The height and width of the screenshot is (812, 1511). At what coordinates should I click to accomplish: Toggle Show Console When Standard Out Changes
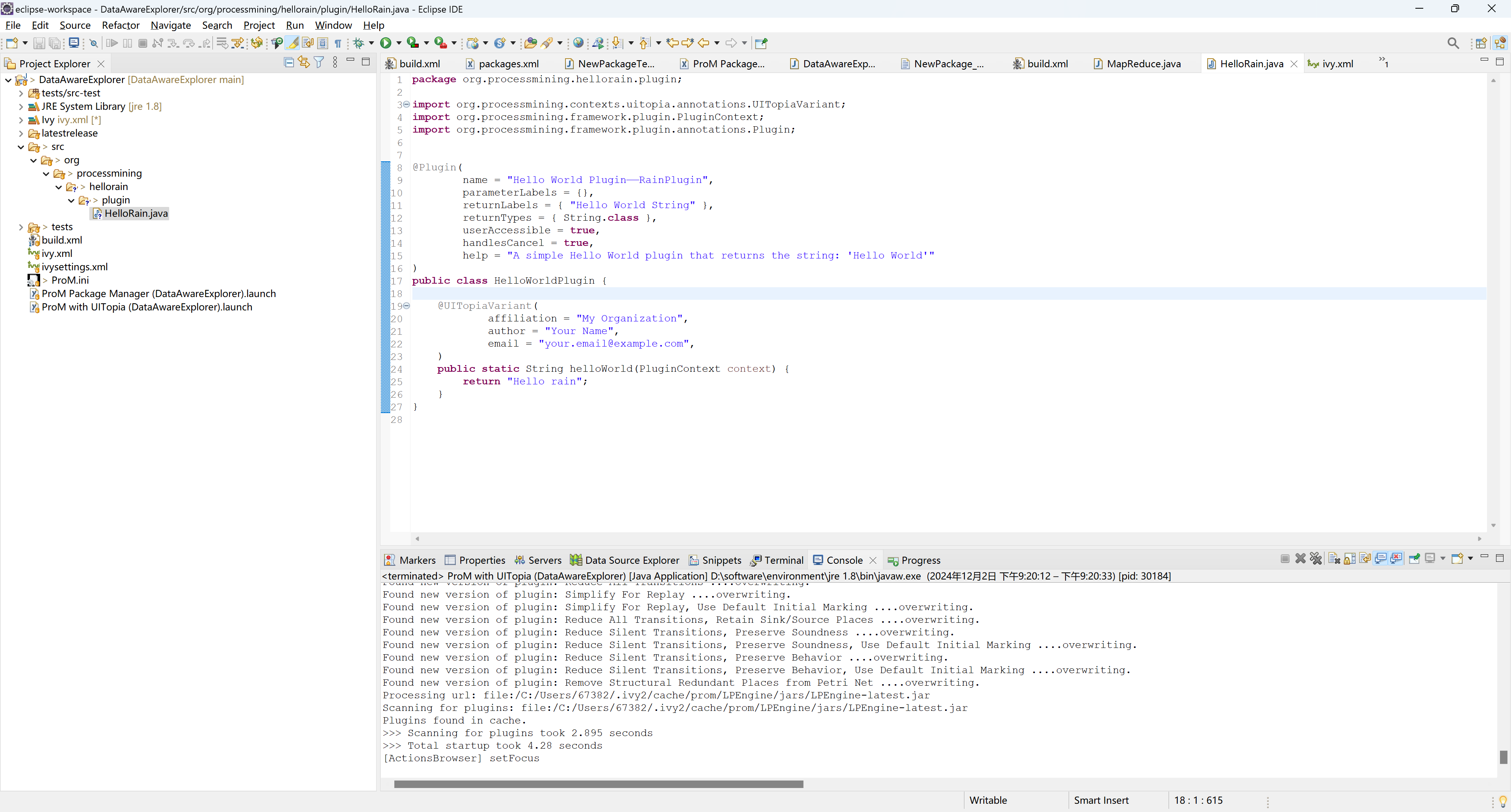point(1380,558)
